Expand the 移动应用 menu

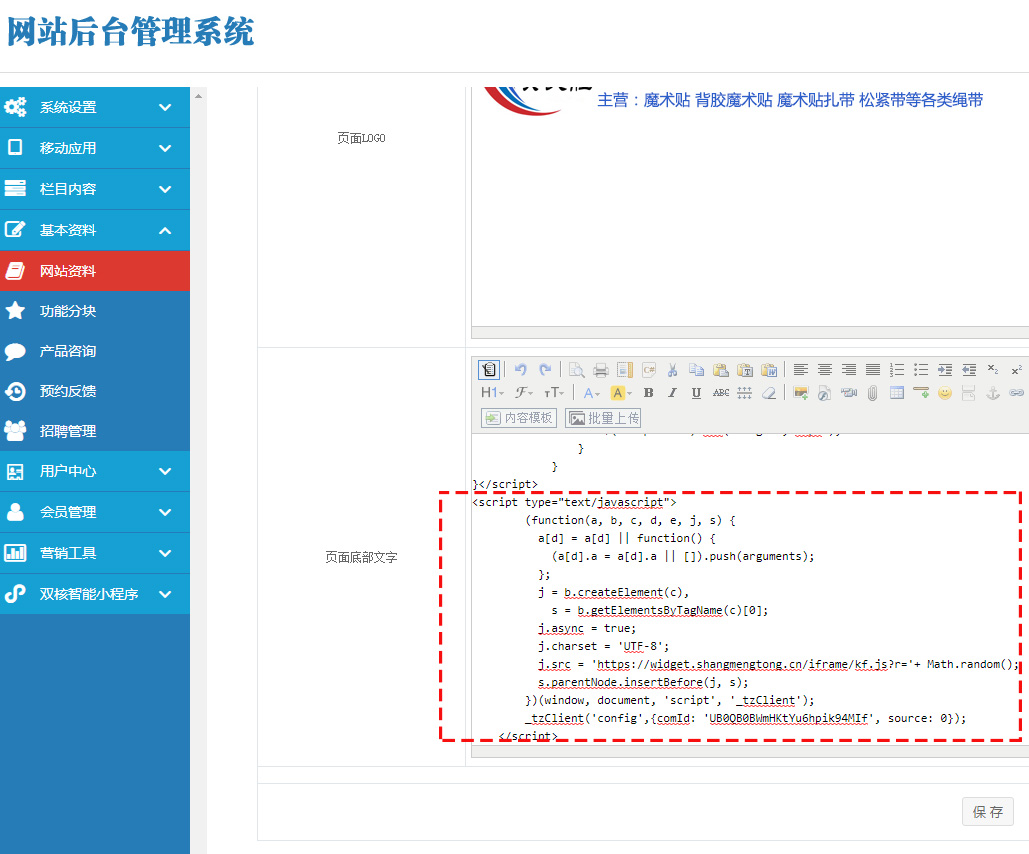click(x=95, y=148)
